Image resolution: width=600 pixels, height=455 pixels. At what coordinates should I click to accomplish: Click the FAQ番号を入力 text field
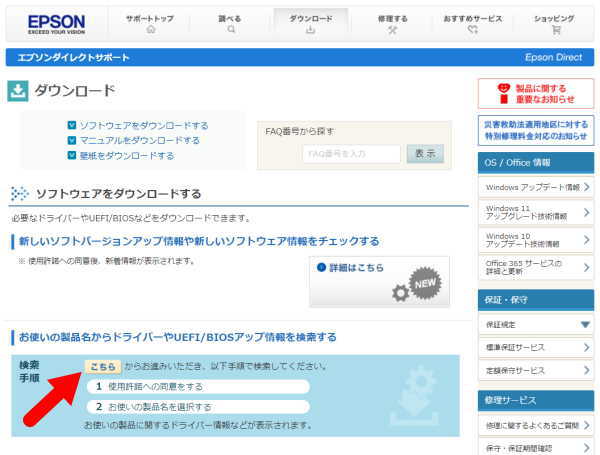[351, 154]
